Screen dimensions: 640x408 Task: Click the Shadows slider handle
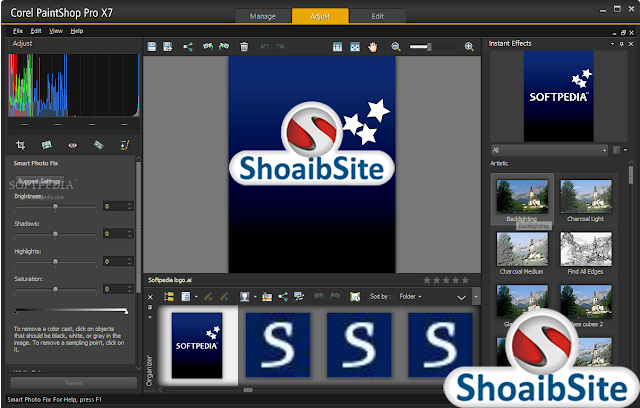click(56, 234)
